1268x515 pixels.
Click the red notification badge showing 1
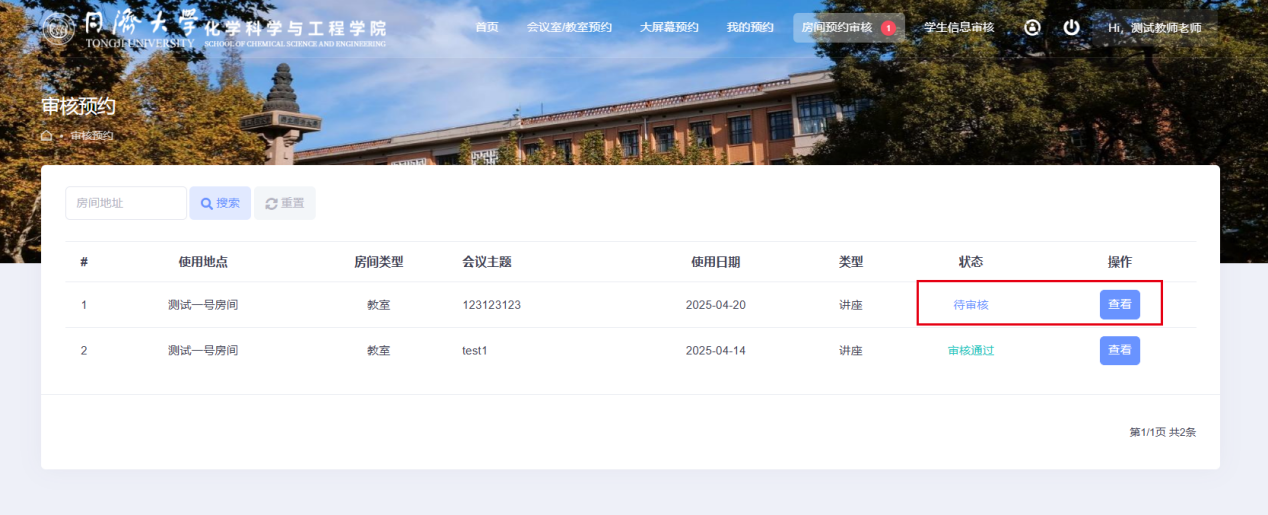click(x=888, y=28)
